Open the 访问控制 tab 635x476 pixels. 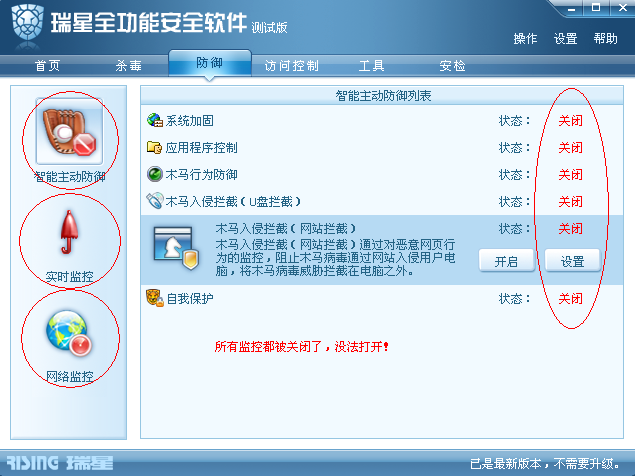coord(292,66)
